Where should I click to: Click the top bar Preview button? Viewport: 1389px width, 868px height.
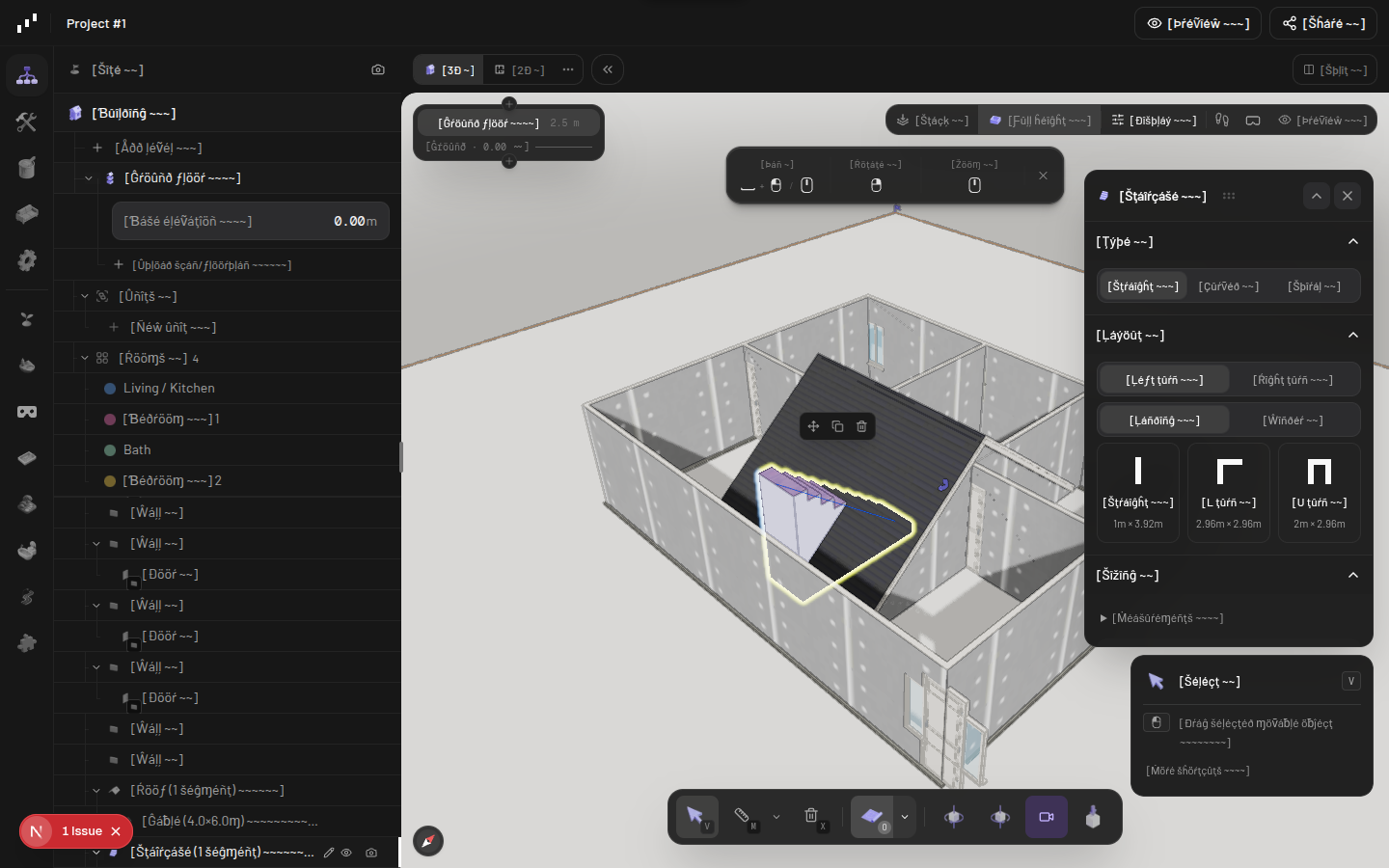pos(1198,23)
